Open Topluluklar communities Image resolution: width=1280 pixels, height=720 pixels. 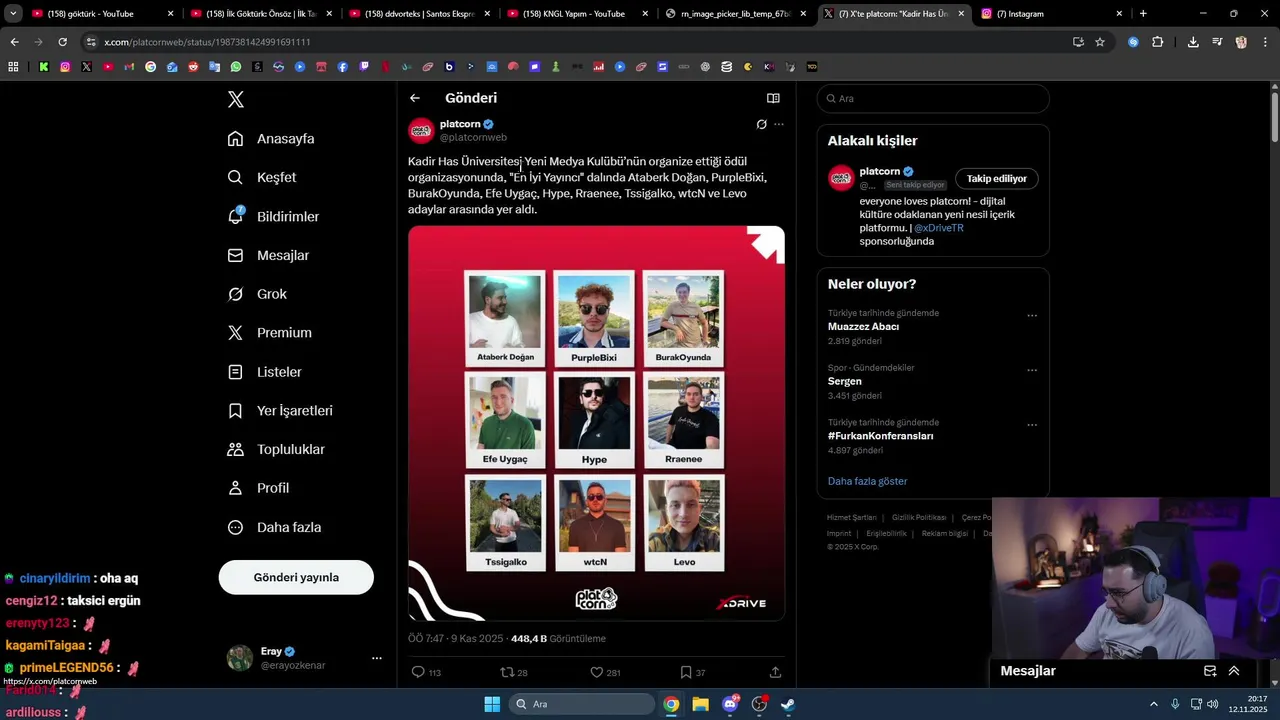(276, 449)
